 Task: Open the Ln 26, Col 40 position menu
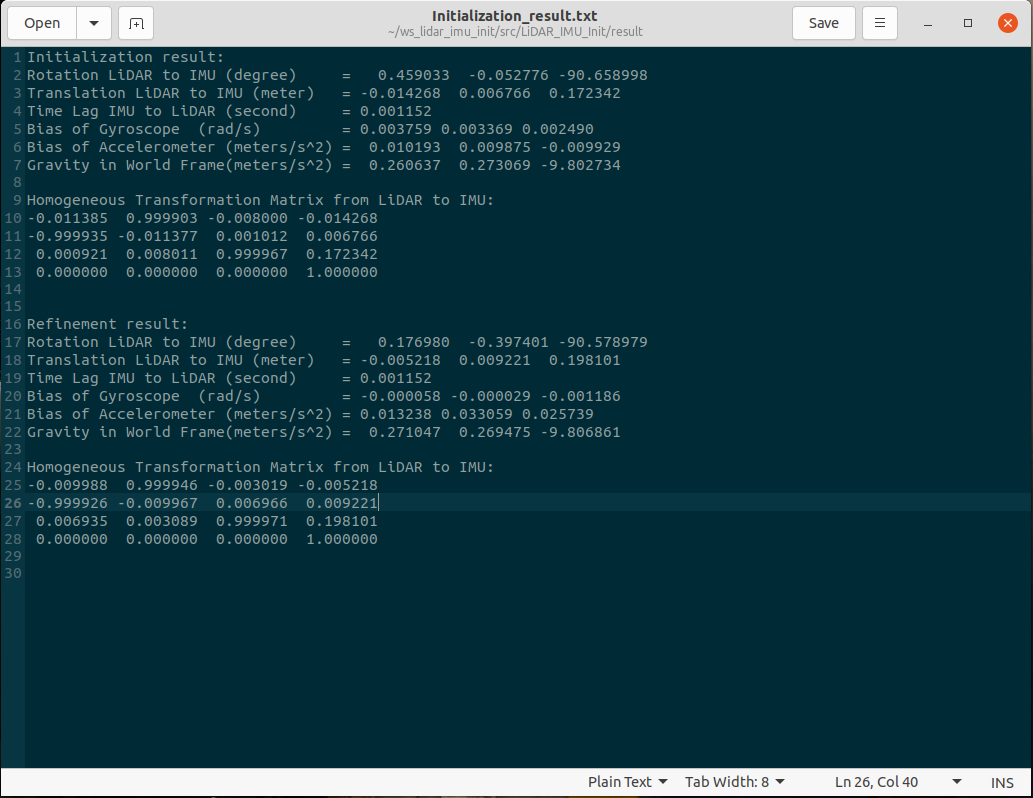coord(898,782)
